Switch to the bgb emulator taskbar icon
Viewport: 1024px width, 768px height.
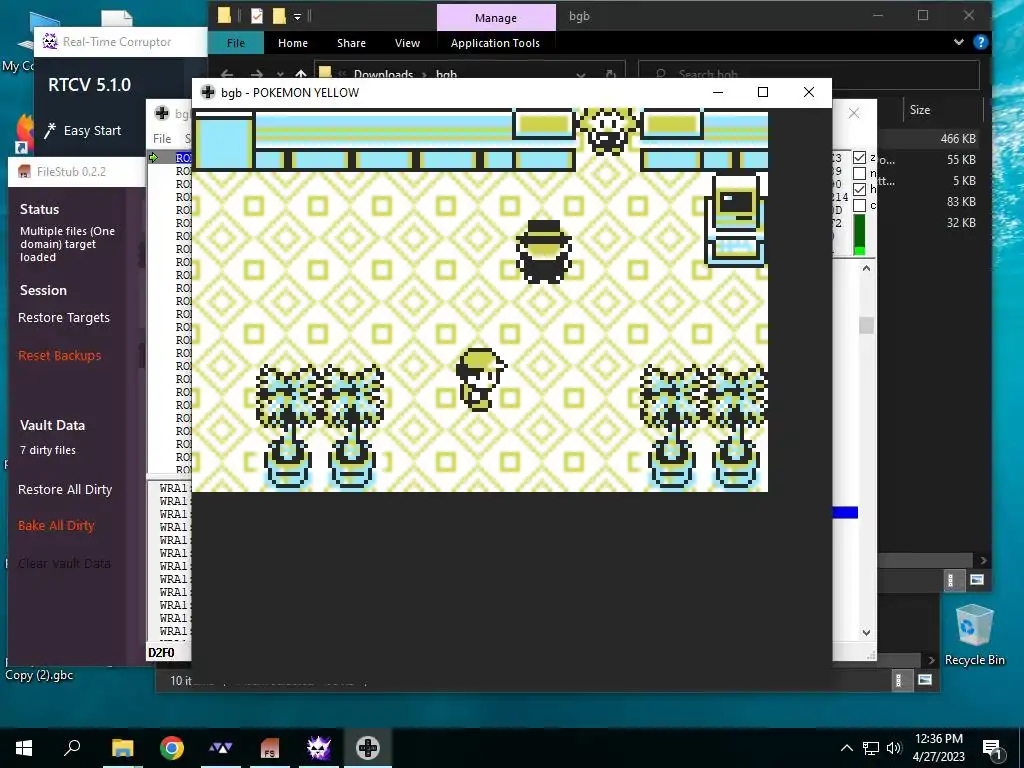[368, 748]
